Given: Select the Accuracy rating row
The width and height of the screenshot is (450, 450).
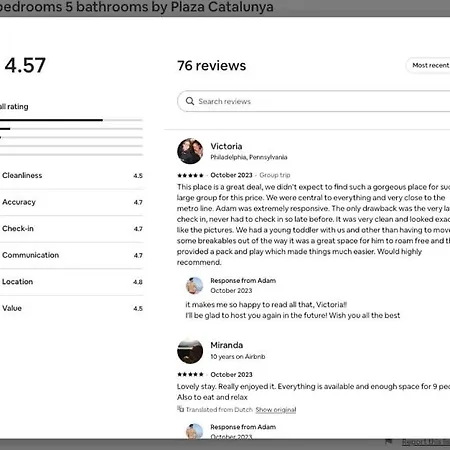Looking at the screenshot, I should [x=71, y=202].
